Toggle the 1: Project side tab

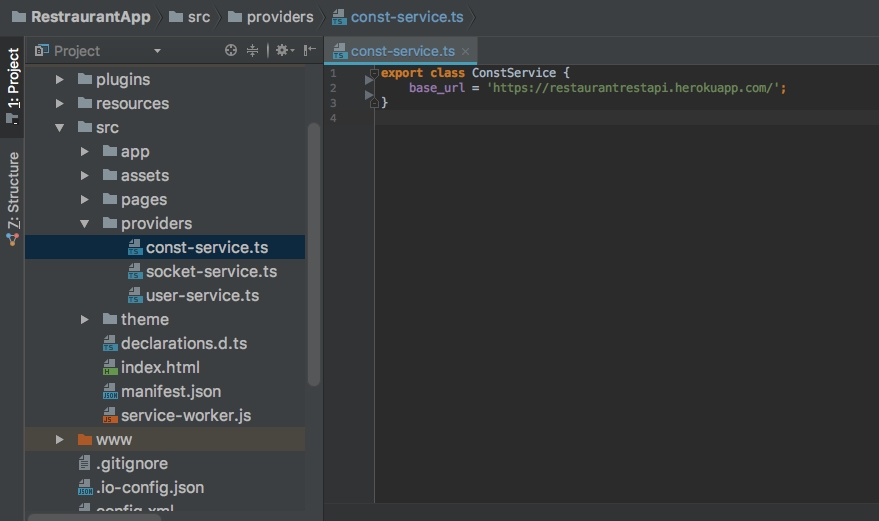13,84
